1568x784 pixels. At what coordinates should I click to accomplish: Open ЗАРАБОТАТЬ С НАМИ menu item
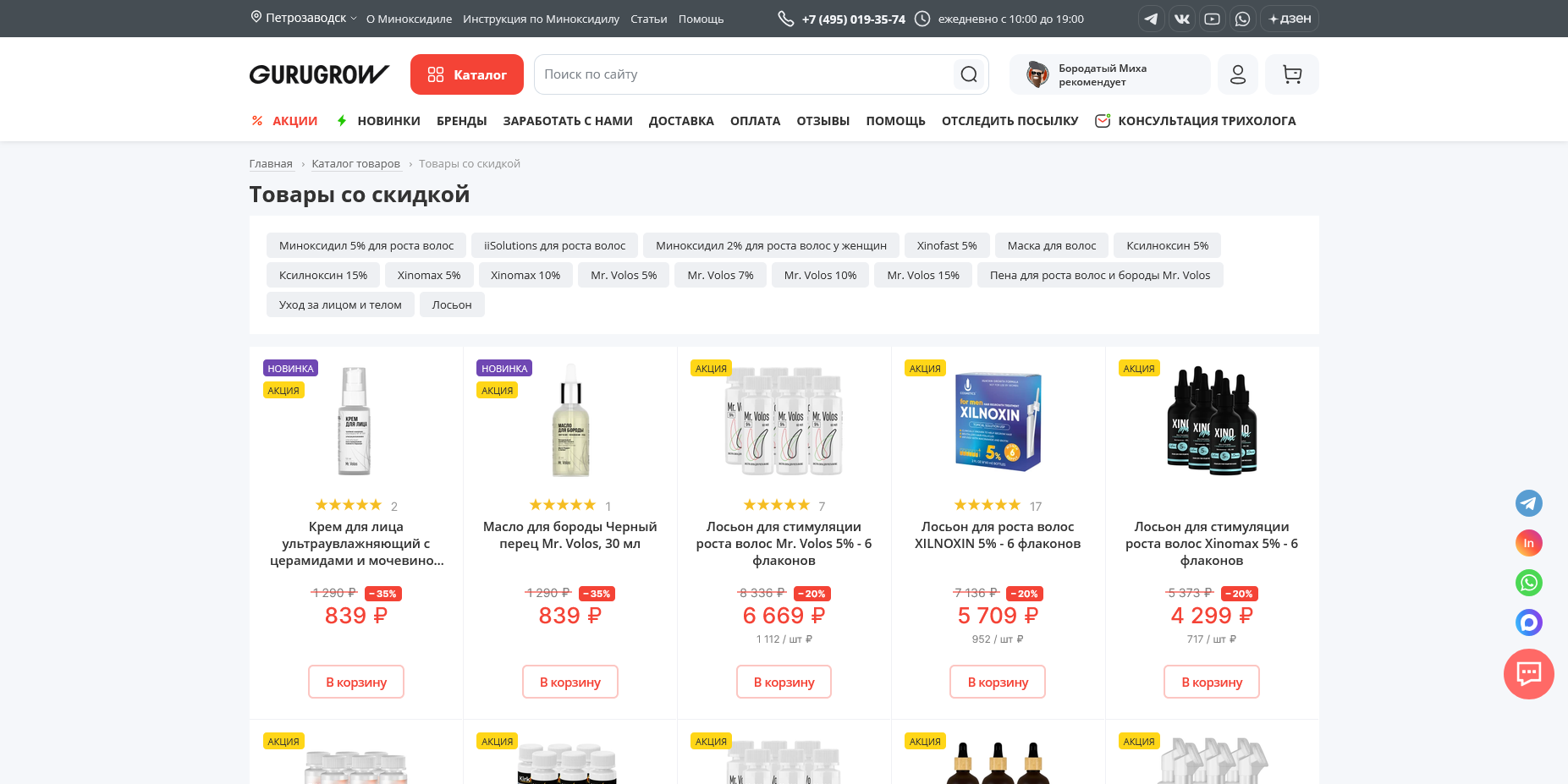568,121
